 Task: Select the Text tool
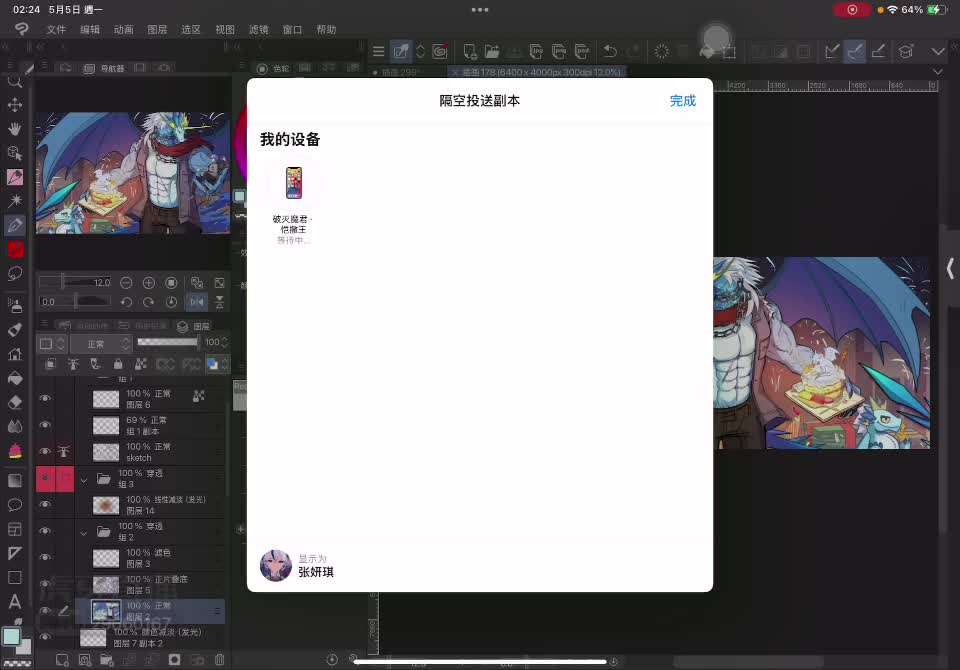(15, 601)
